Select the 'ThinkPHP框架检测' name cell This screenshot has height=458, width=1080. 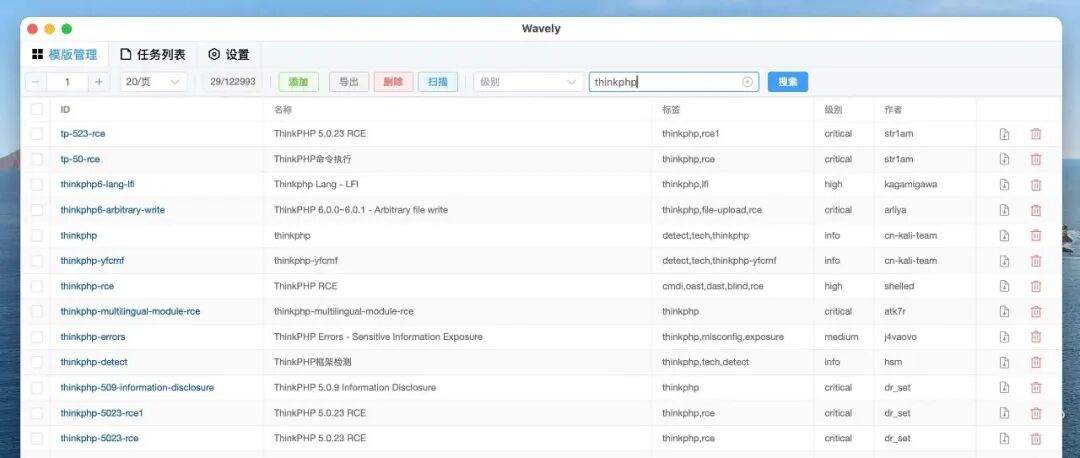coord(313,362)
